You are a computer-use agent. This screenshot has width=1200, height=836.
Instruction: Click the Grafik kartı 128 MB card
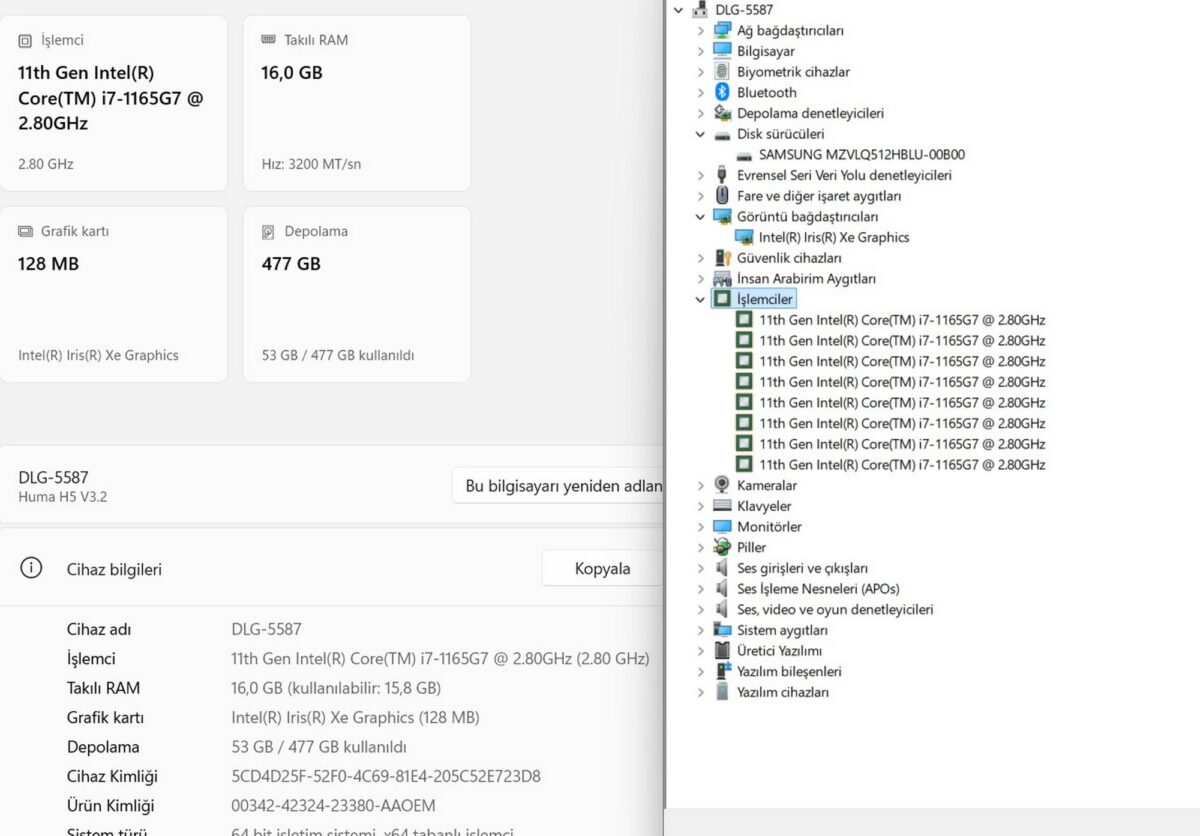114,294
